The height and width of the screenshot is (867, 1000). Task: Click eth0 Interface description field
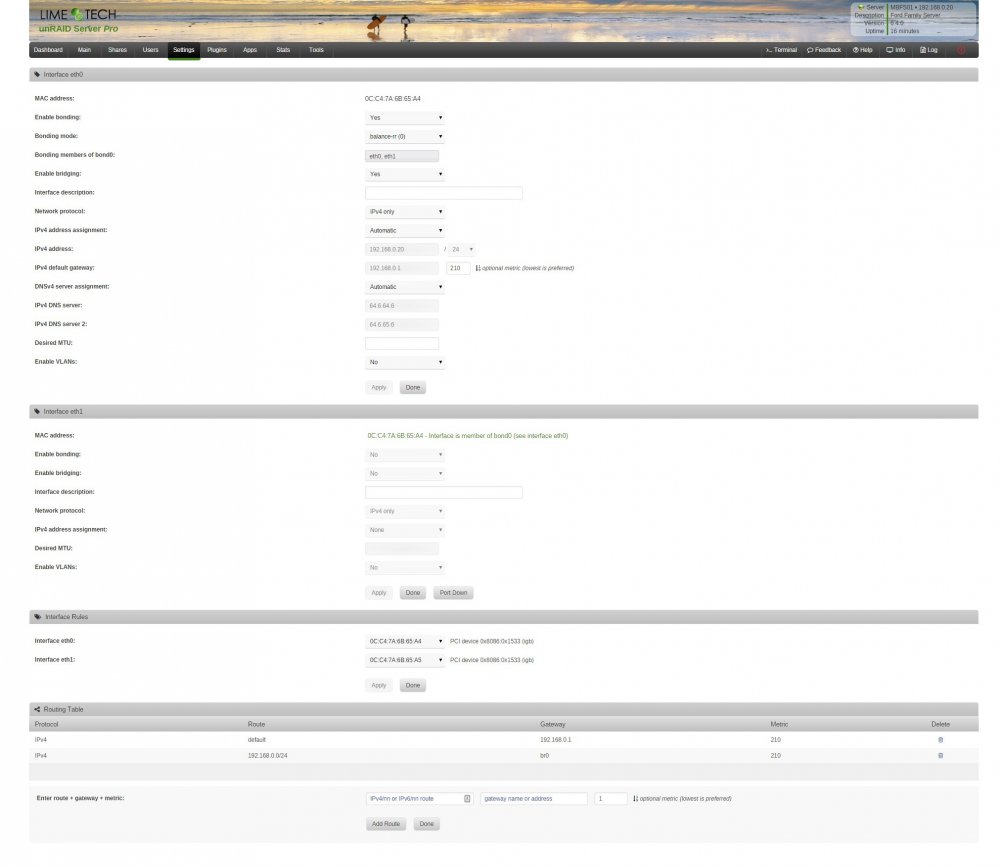pyautogui.click(x=444, y=193)
